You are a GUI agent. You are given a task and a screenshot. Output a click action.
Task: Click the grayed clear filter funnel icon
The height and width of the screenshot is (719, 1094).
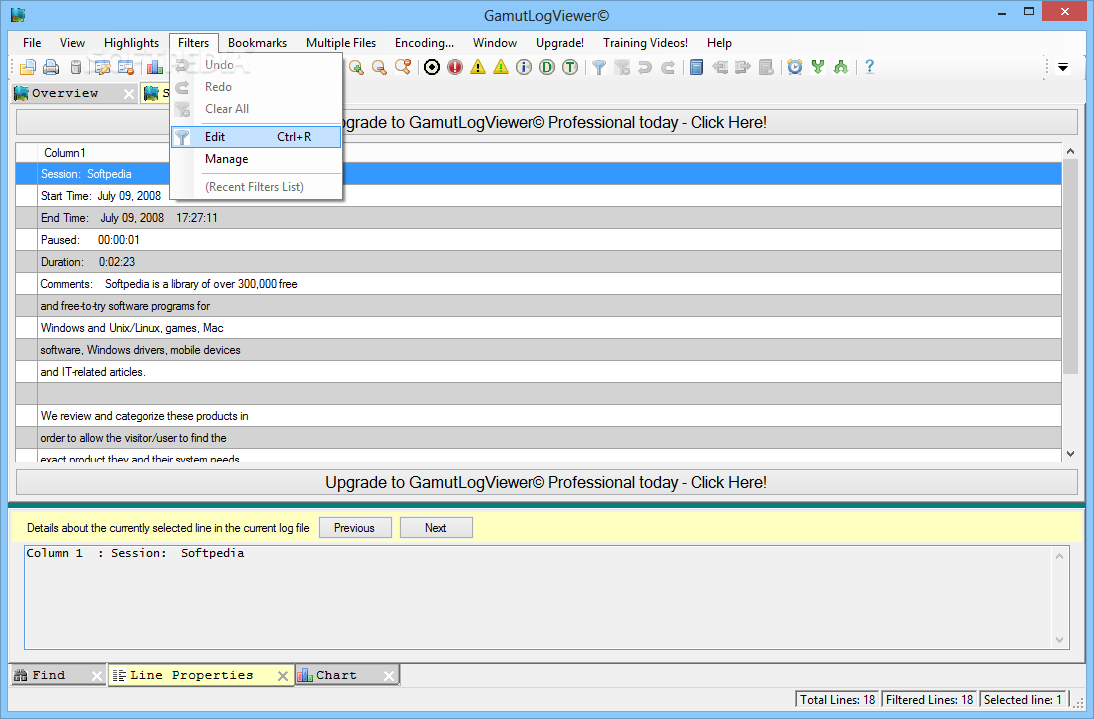coord(622,67)
